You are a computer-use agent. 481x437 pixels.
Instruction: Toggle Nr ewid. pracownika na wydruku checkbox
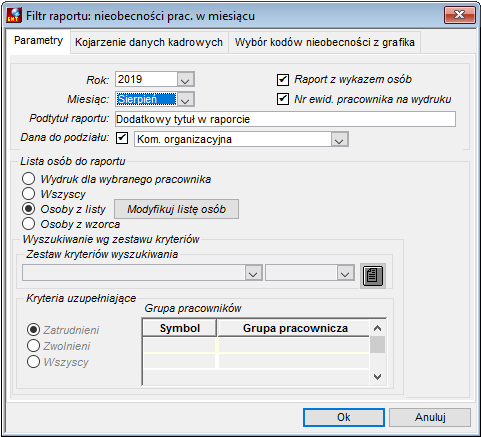(283, 99)
